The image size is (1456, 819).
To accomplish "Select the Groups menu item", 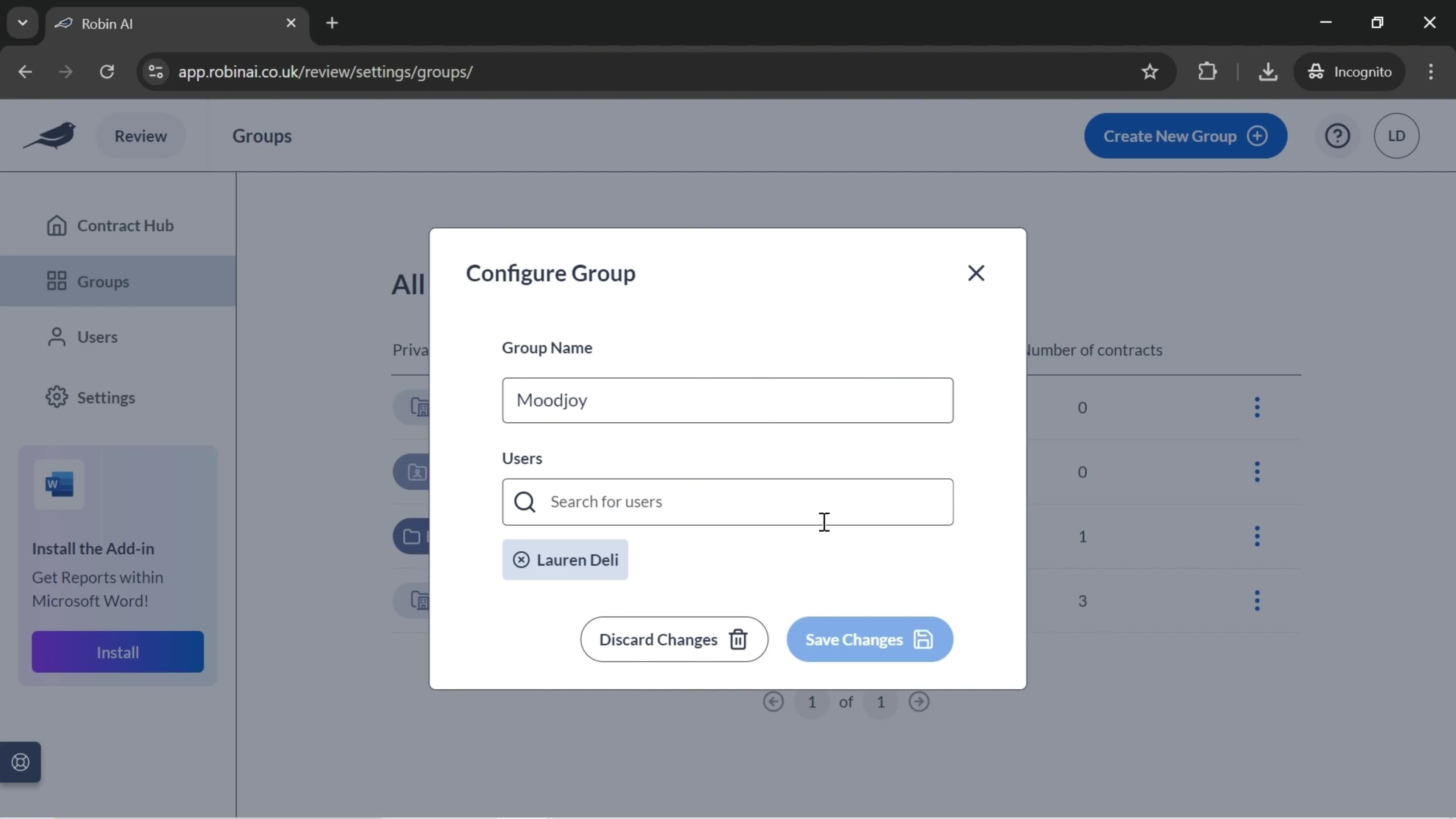I will [104, 281].
